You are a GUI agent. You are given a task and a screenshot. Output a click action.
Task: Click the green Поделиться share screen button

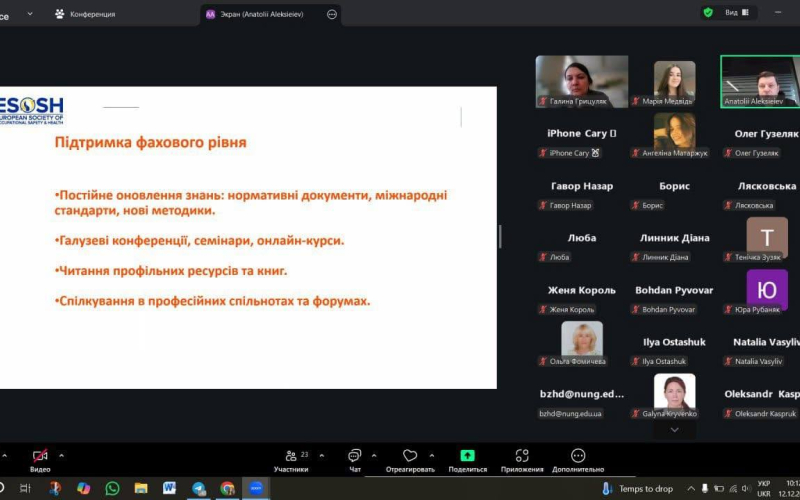(467, 456)
